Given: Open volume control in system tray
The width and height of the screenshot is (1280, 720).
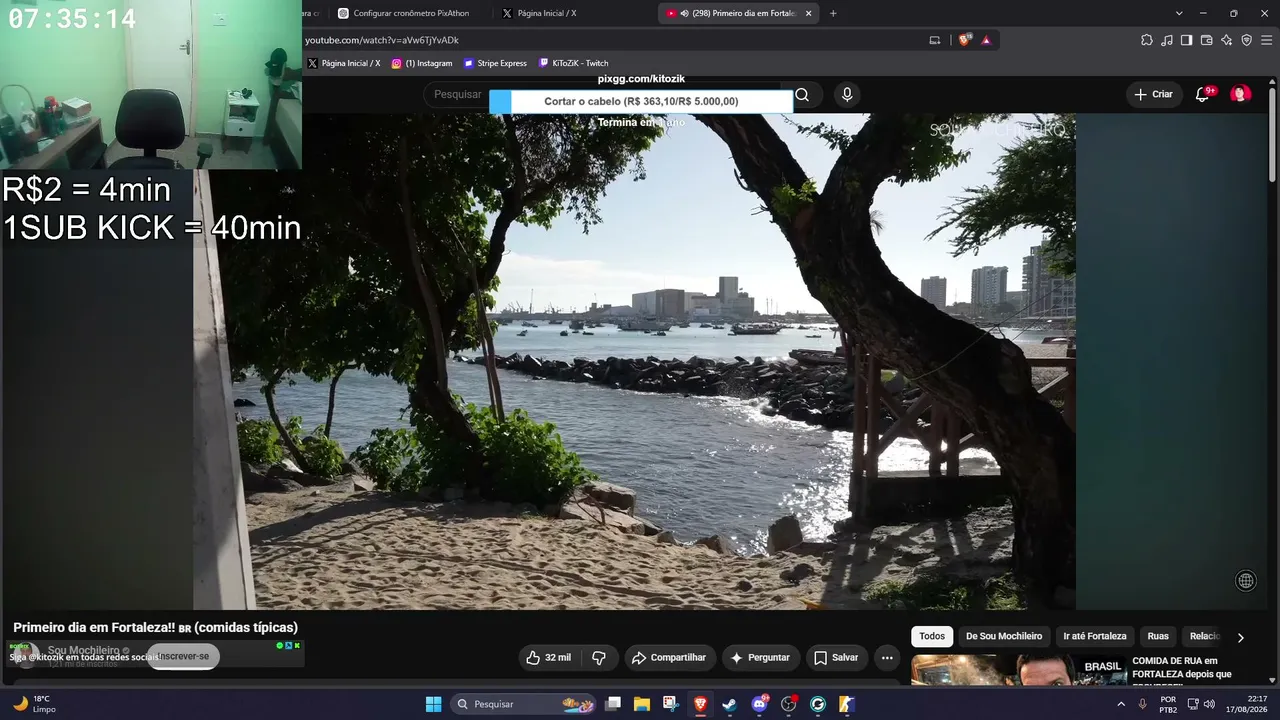Looking at the screenshot, I should [x=1209, y=704].
